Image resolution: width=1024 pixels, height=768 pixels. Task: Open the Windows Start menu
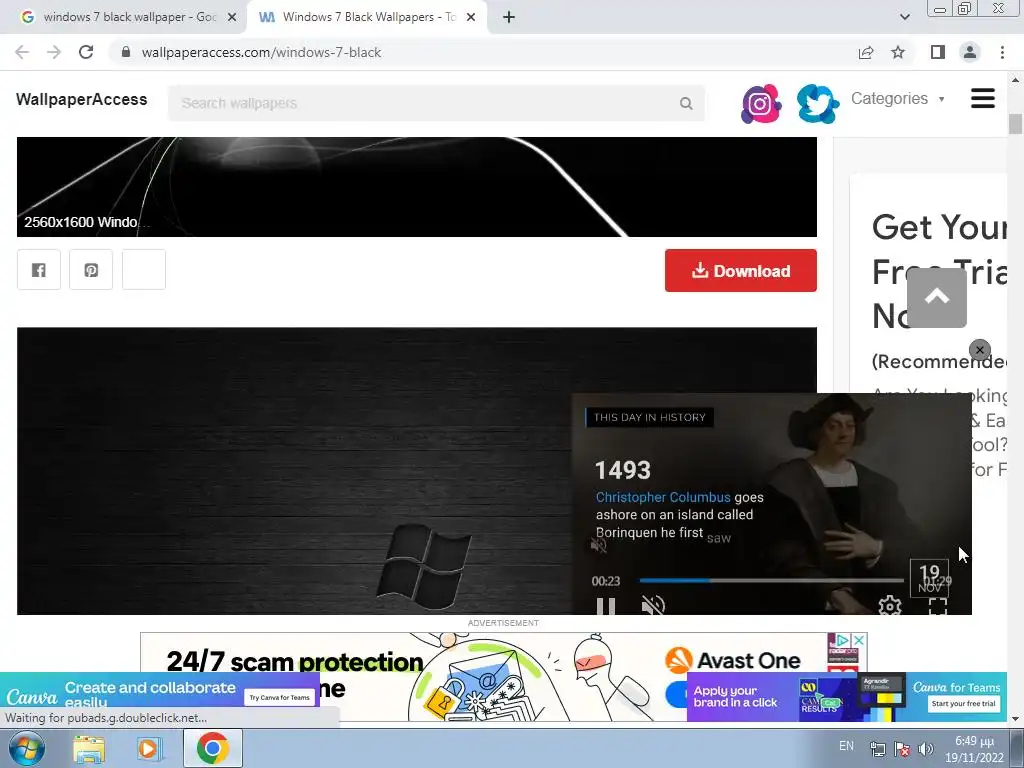(26, 748)
